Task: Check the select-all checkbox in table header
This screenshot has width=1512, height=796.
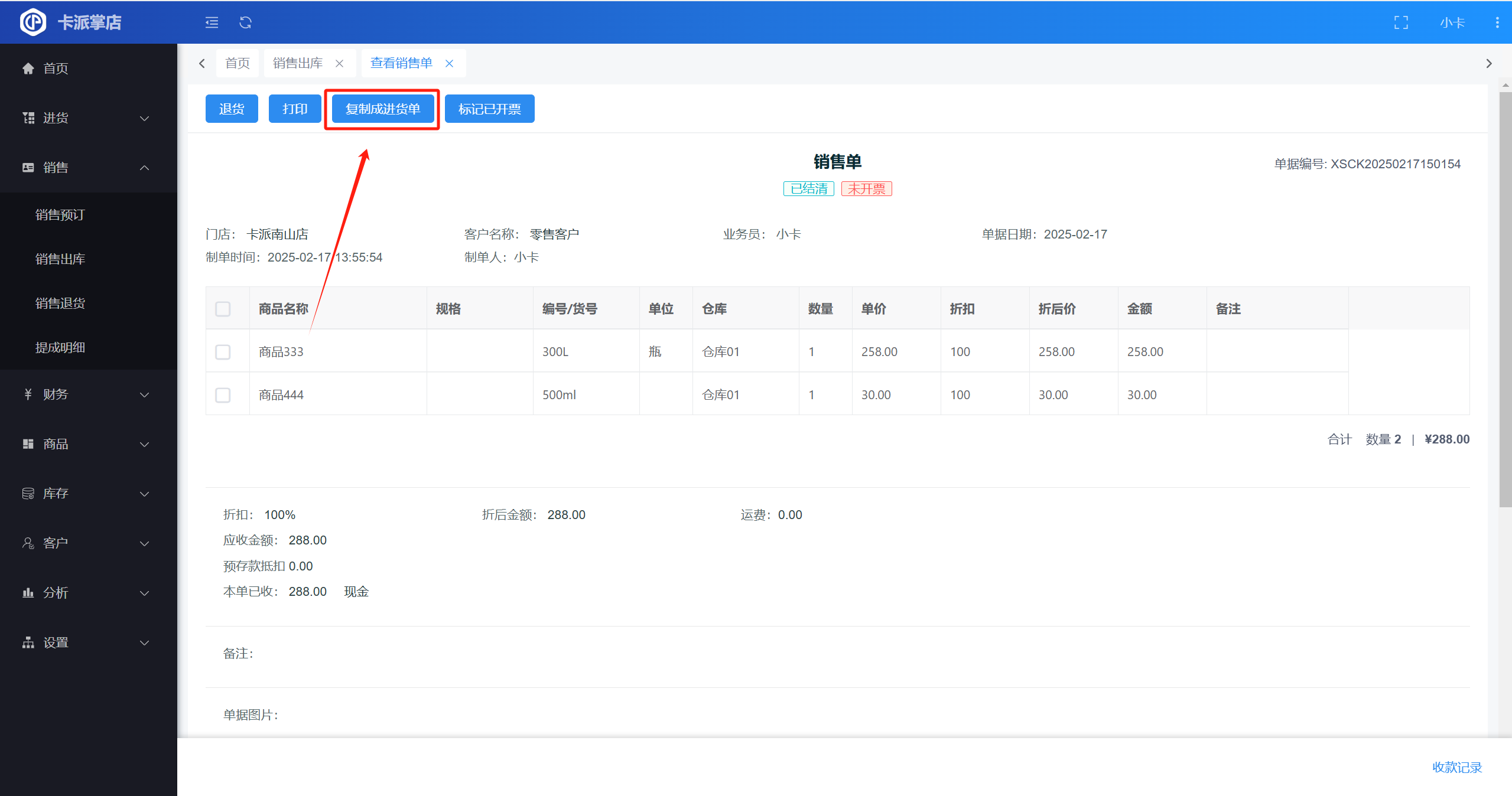Action: (223, 309)
